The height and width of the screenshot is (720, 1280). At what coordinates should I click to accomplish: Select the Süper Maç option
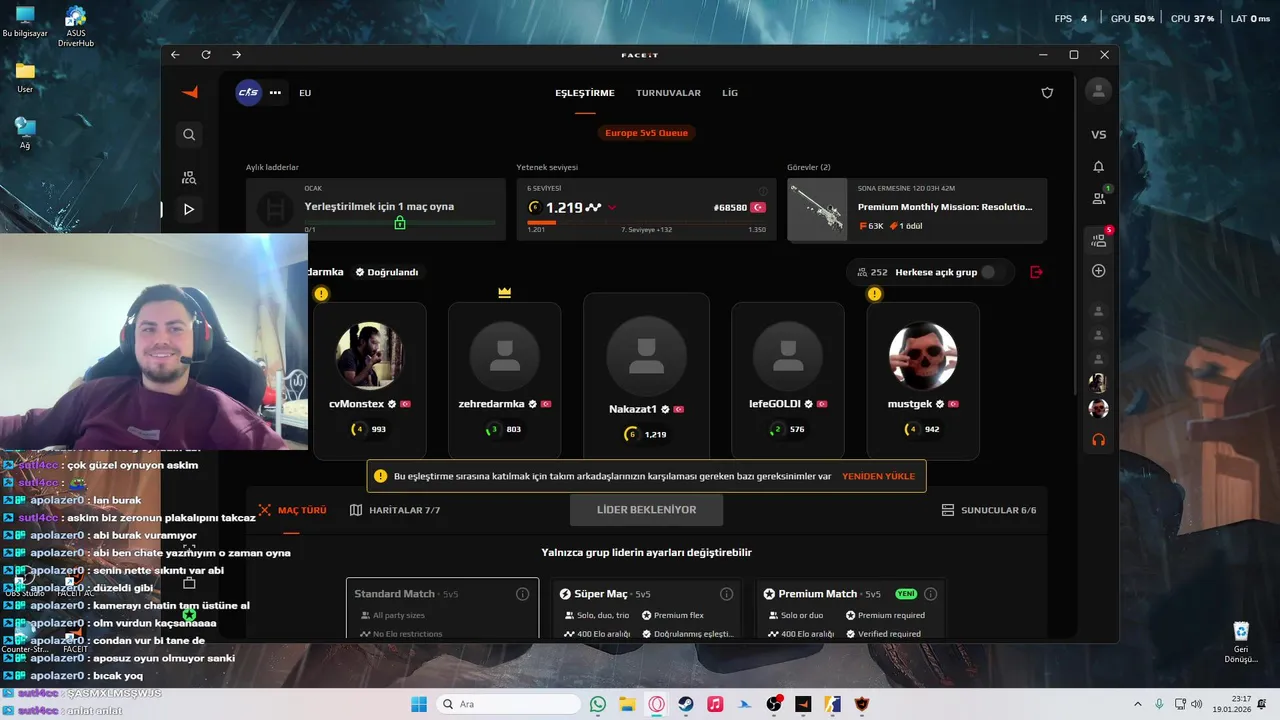646,609
